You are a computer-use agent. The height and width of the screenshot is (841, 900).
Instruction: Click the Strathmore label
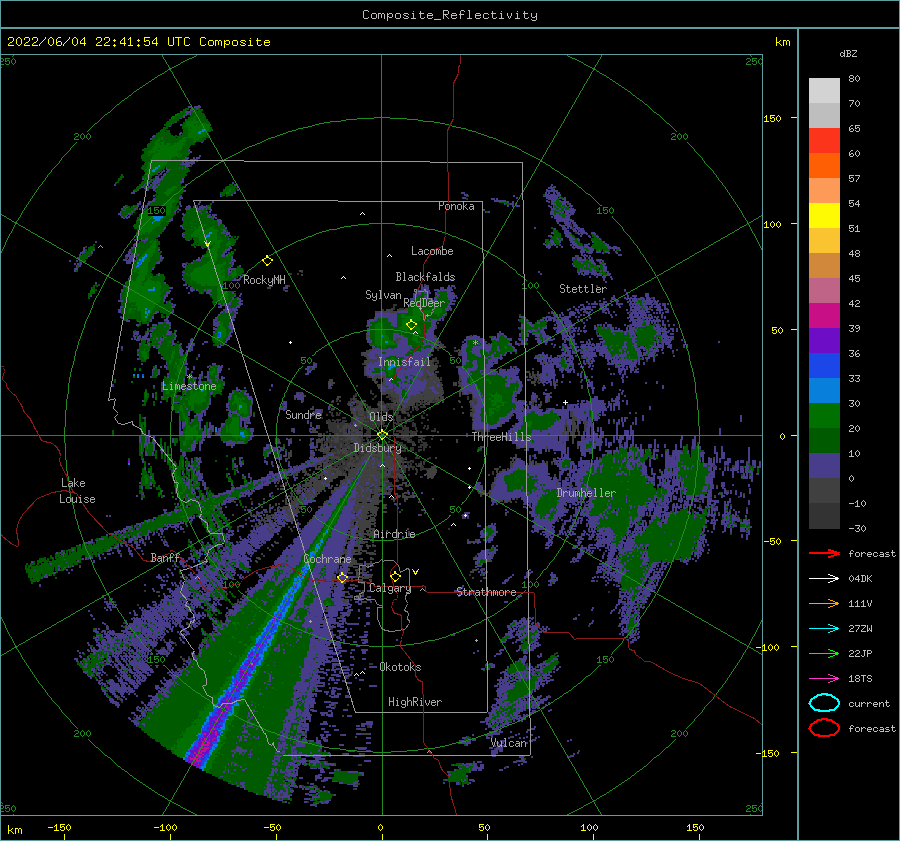(x=486, y=592)
